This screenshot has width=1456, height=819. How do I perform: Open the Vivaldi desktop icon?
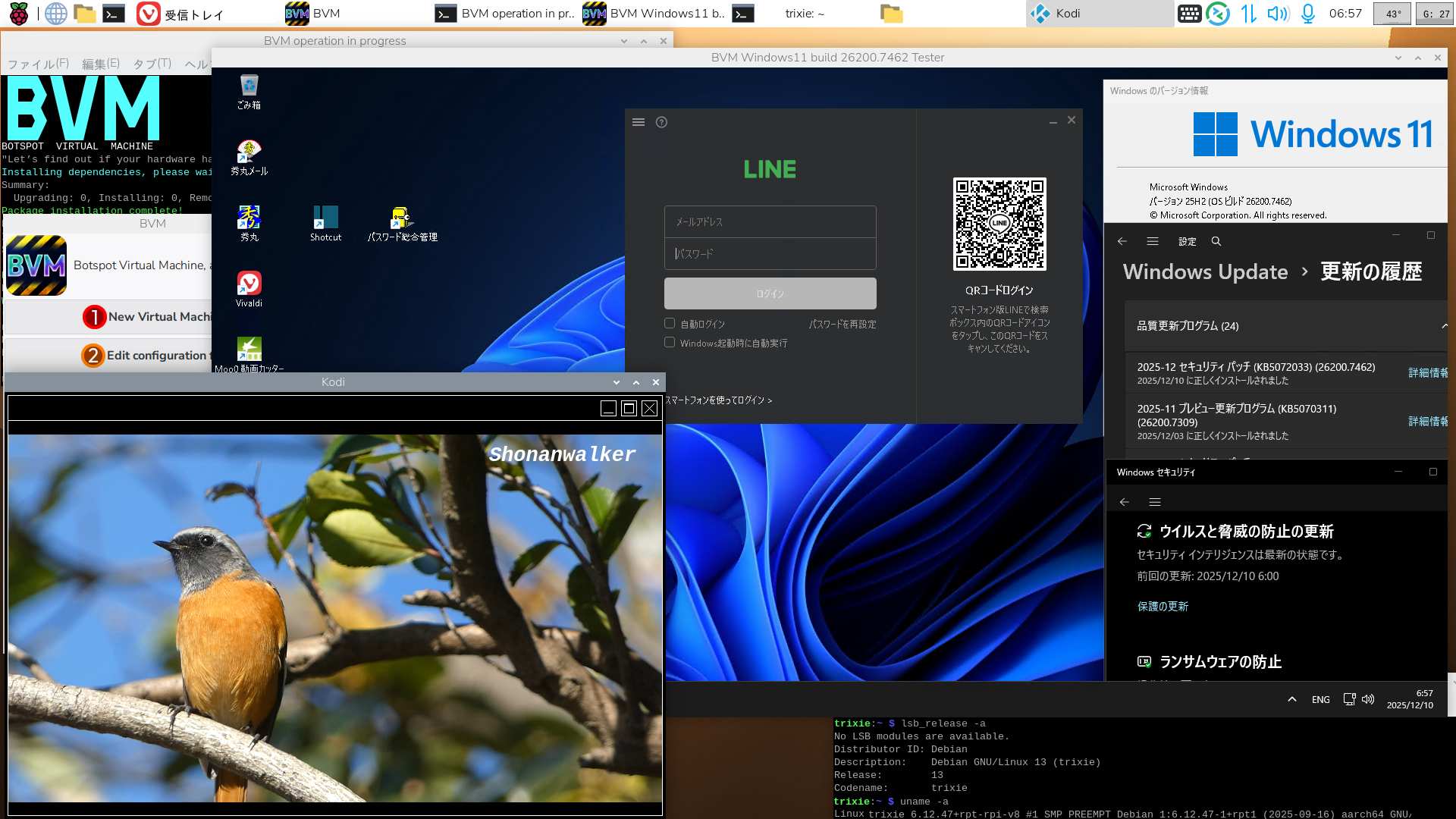point(249,284)
